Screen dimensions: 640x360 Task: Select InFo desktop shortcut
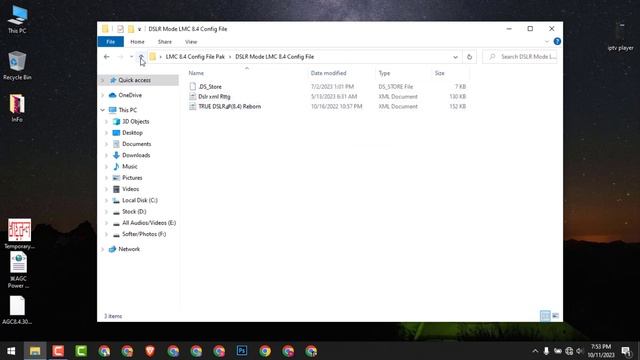[17, 108]
